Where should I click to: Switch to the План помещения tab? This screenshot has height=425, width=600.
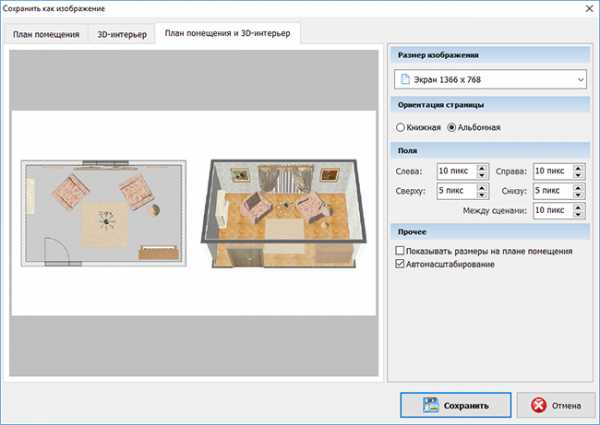[46, 34]
